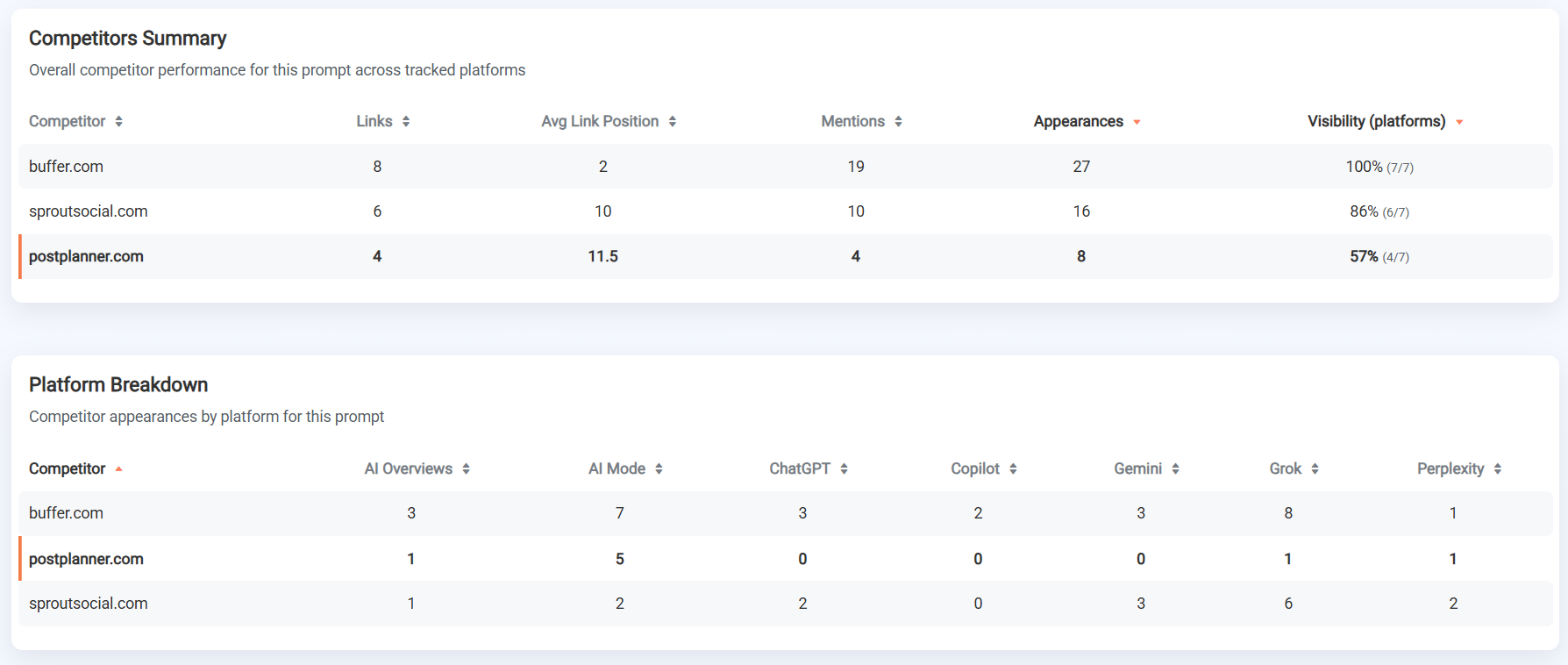1568x665 pixels.
Task: Sort by Copilot column
Action: 984,468
